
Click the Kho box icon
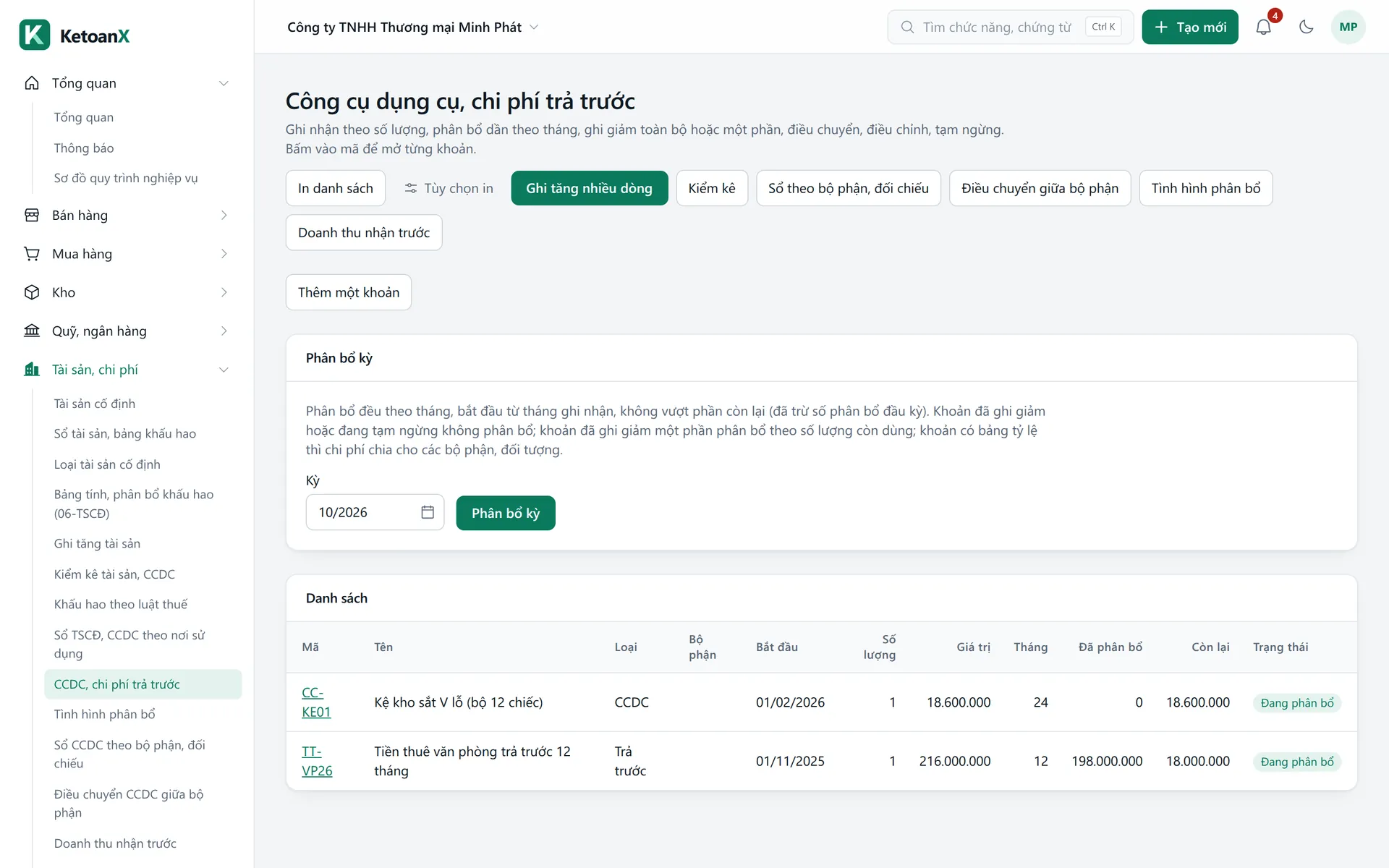coord(32,292)
